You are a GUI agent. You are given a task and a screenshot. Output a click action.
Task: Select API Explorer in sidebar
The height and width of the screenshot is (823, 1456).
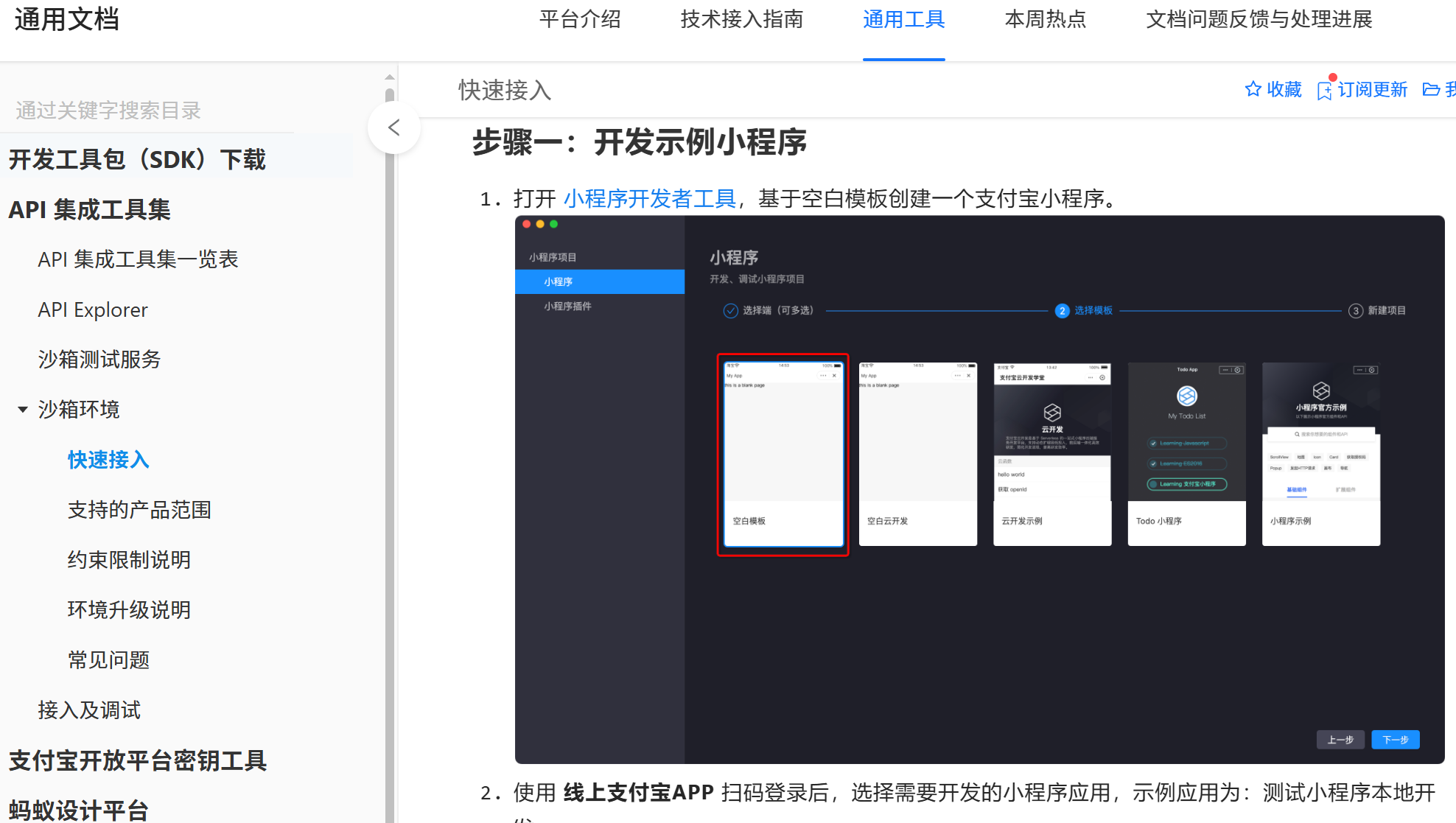[x=93, y=309]
